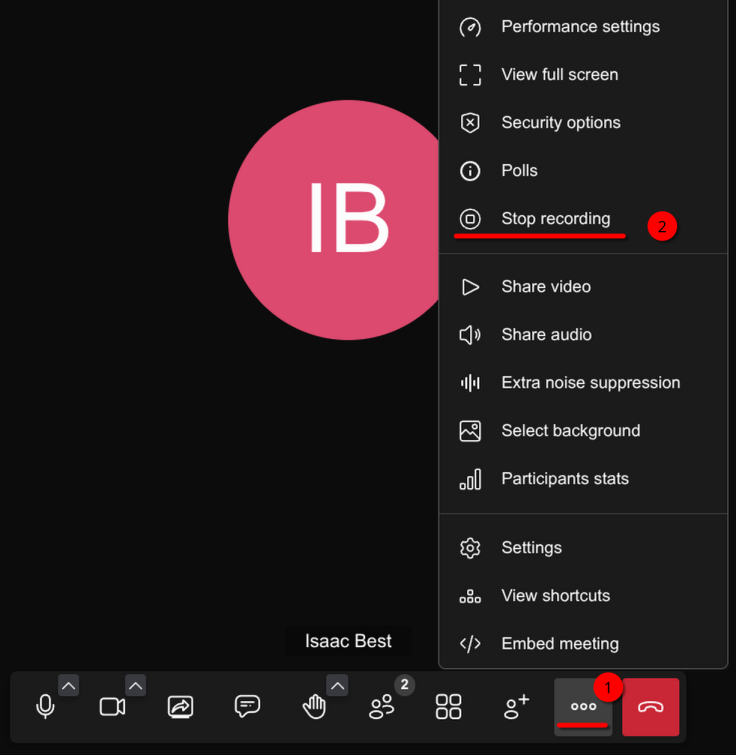736x755 pixels.
Task: Start screen sharing from toolbar
Action: pyautogui.click(x=180, y=706)
